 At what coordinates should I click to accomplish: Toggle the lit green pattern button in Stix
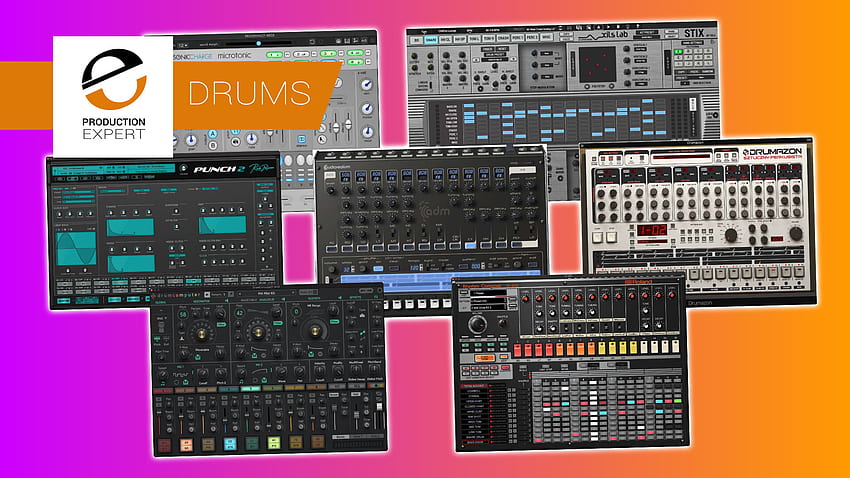point(678,51)
